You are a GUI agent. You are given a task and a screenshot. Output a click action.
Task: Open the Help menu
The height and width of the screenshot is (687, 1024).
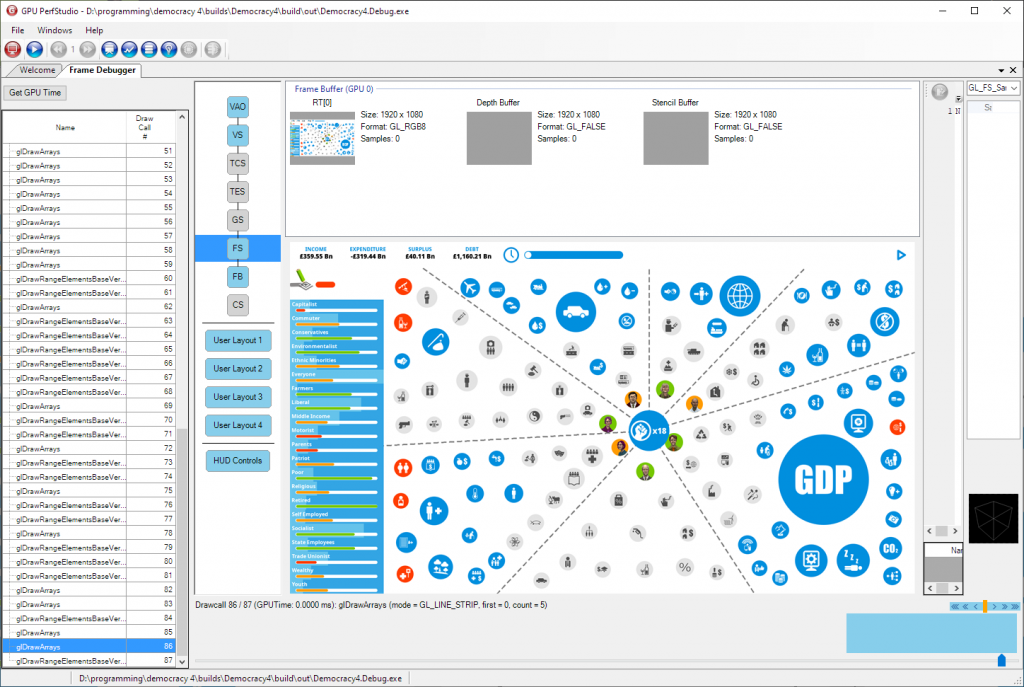click(94, 30)
